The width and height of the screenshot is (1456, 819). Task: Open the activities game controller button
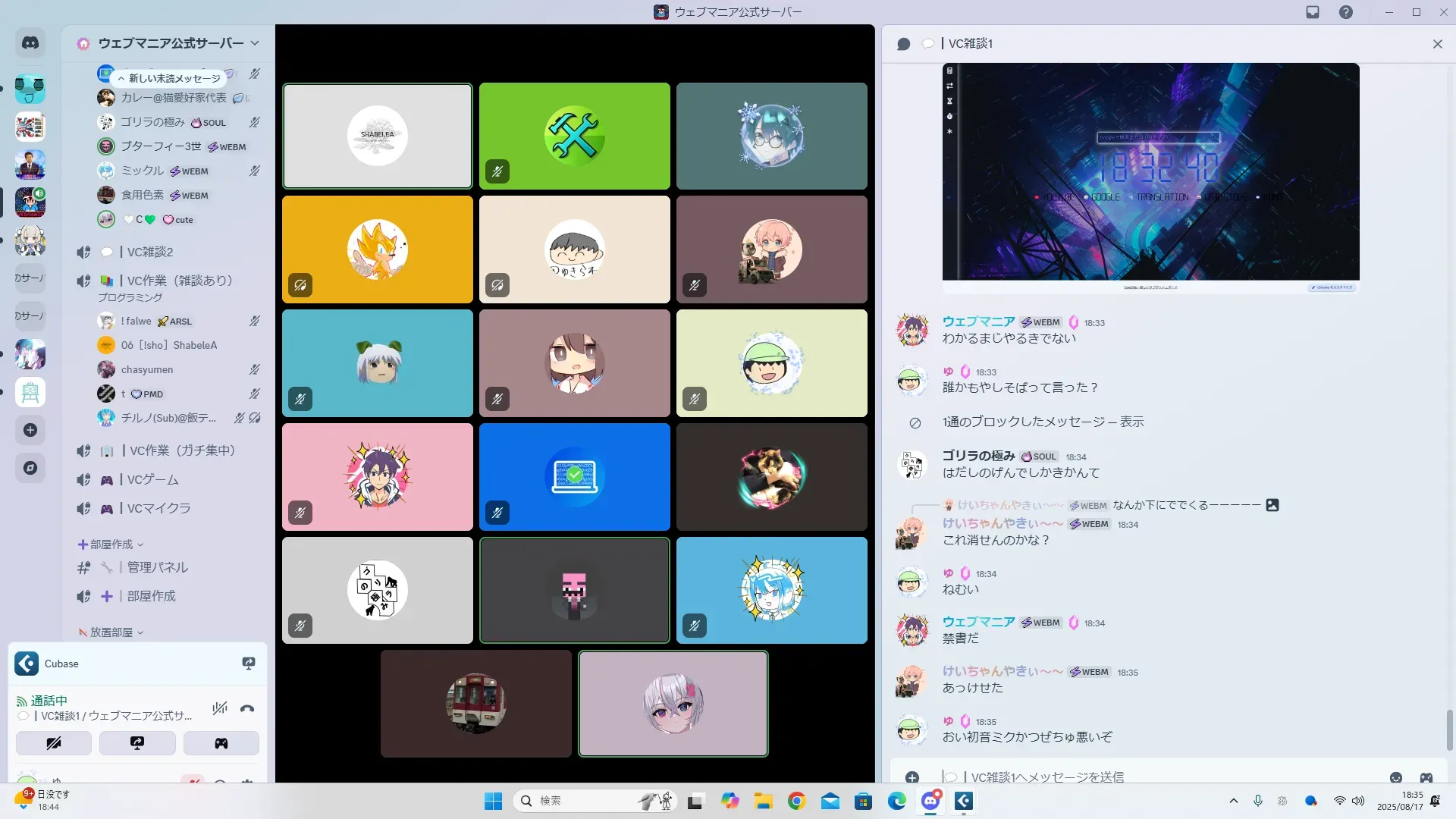click(221, 743)
